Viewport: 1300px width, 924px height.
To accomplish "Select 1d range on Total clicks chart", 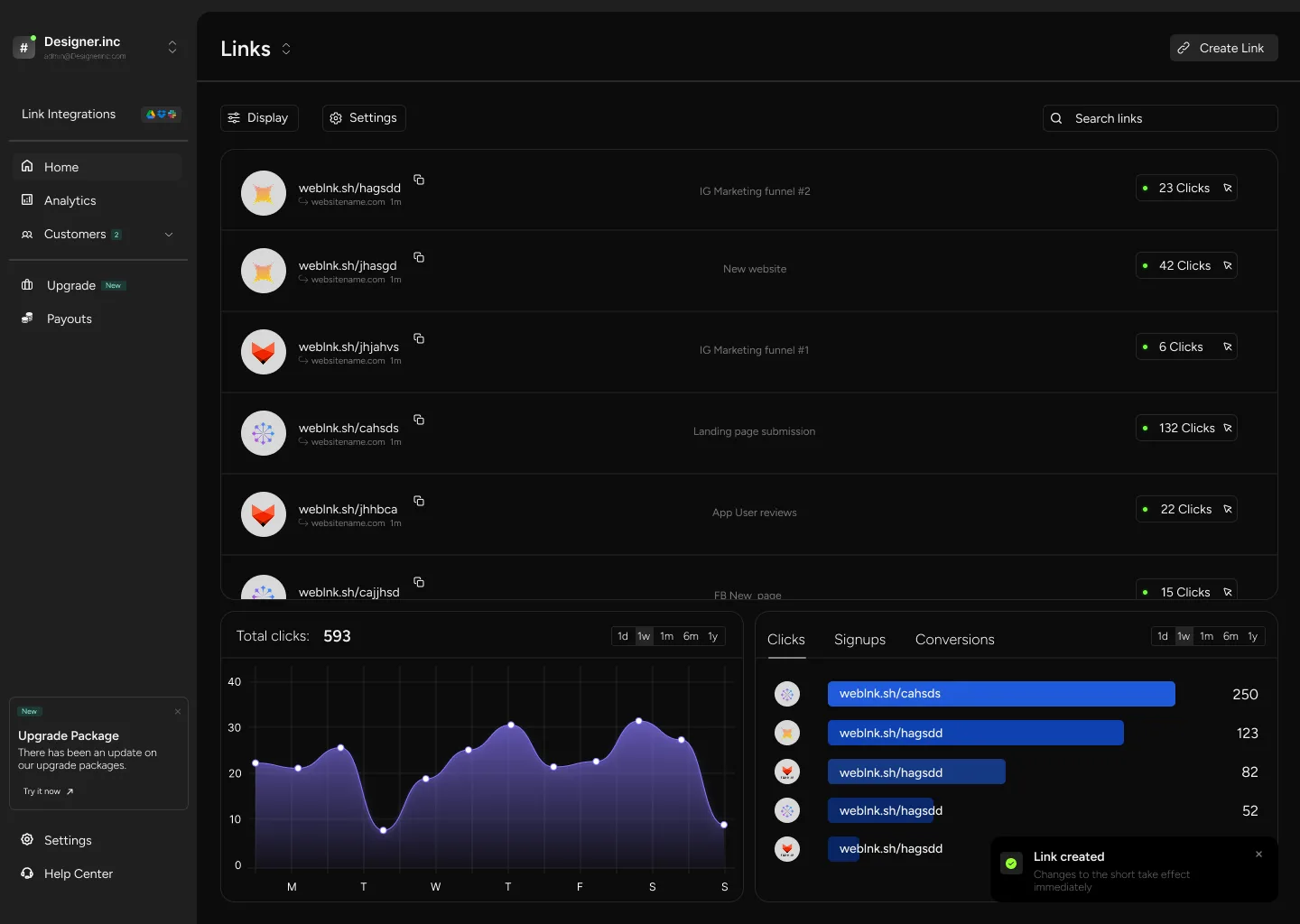I will point(623,636).
